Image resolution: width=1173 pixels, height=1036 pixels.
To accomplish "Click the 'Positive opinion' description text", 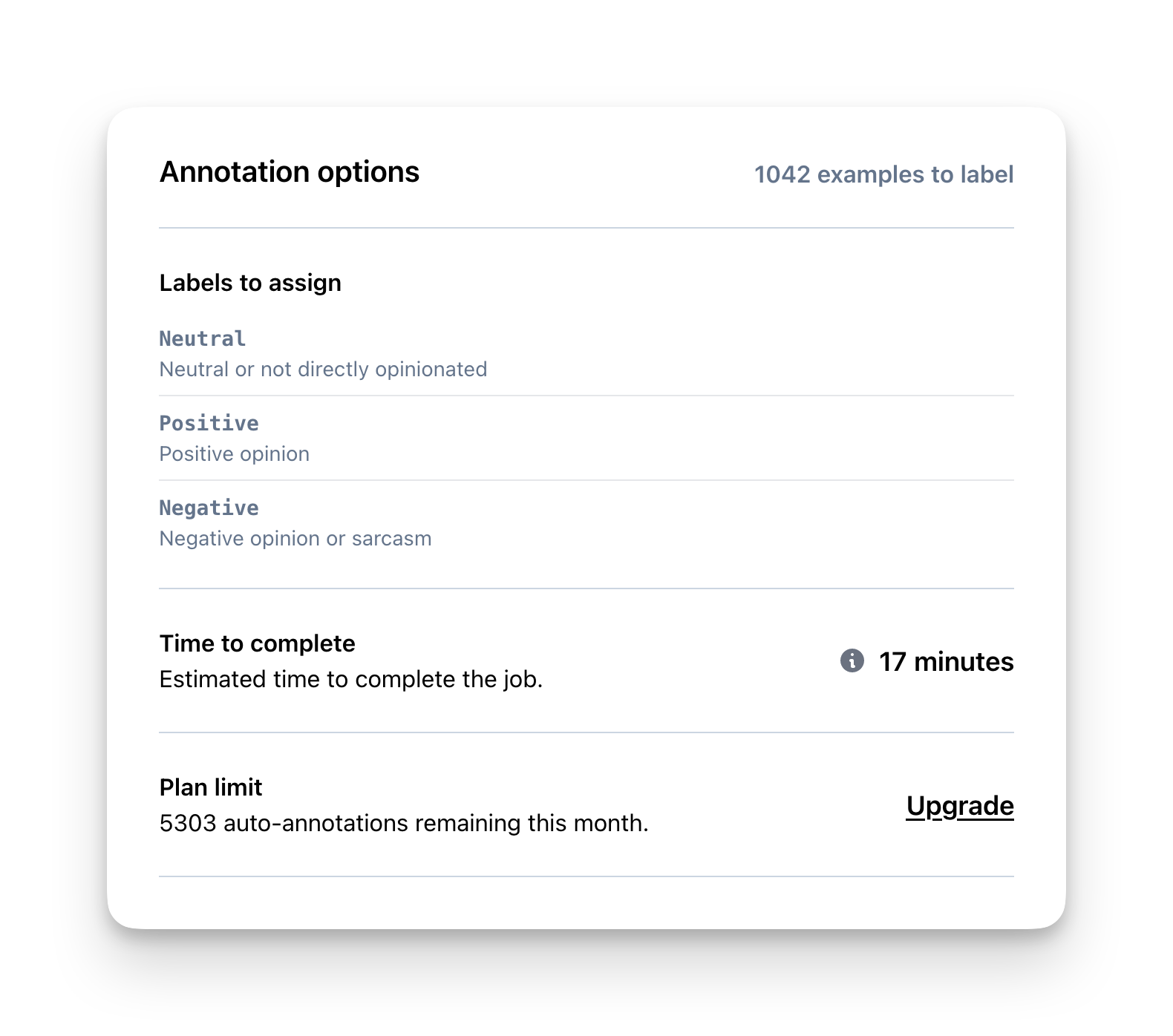I will tap(235, 453).
